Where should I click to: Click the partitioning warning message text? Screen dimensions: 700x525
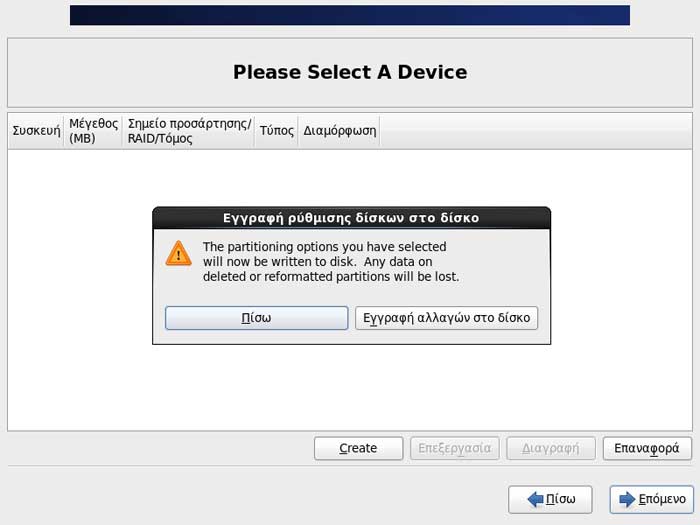(x=331, y=262)
